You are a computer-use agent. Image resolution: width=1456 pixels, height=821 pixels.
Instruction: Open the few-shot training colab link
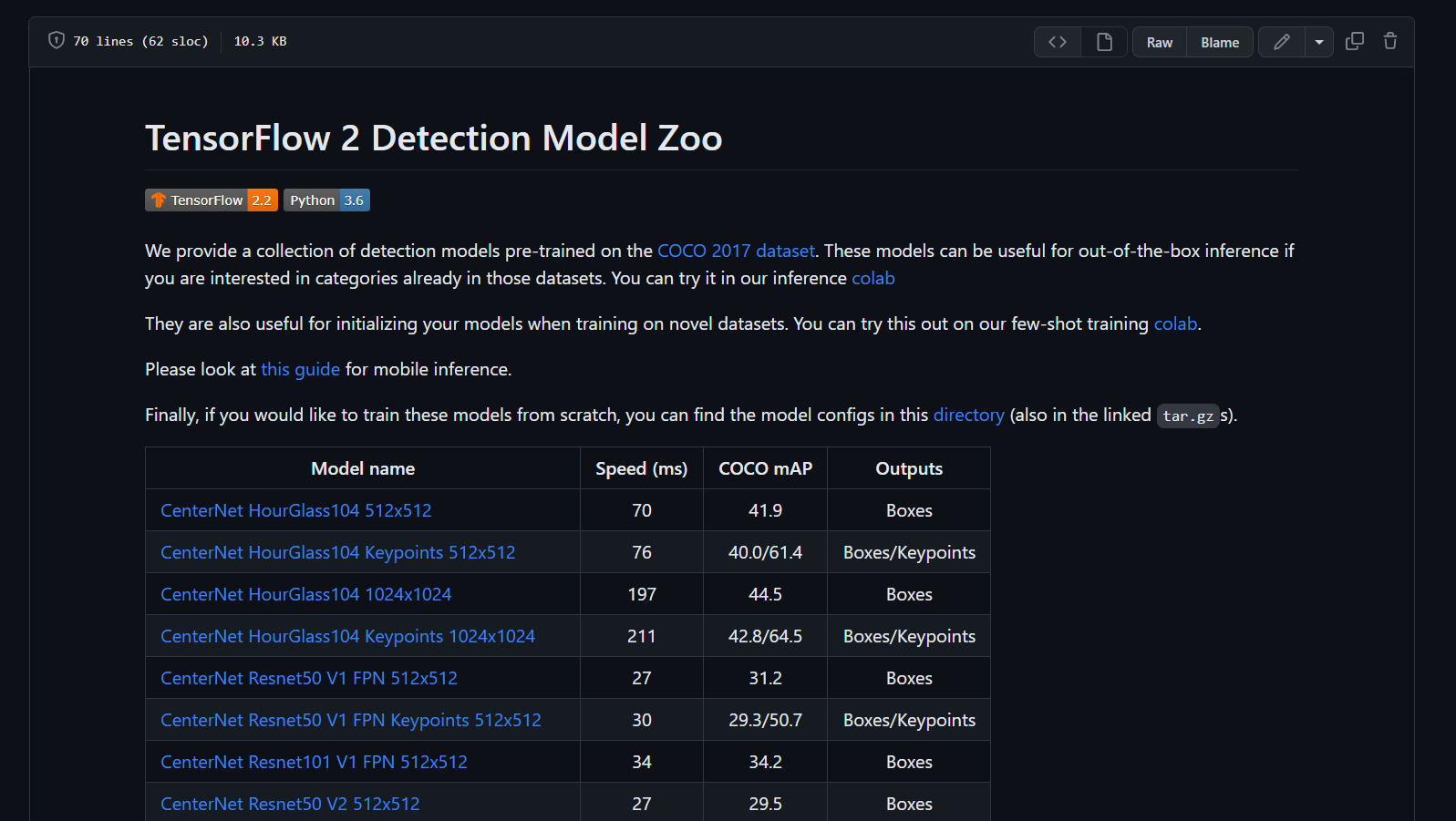(1175, 323)
